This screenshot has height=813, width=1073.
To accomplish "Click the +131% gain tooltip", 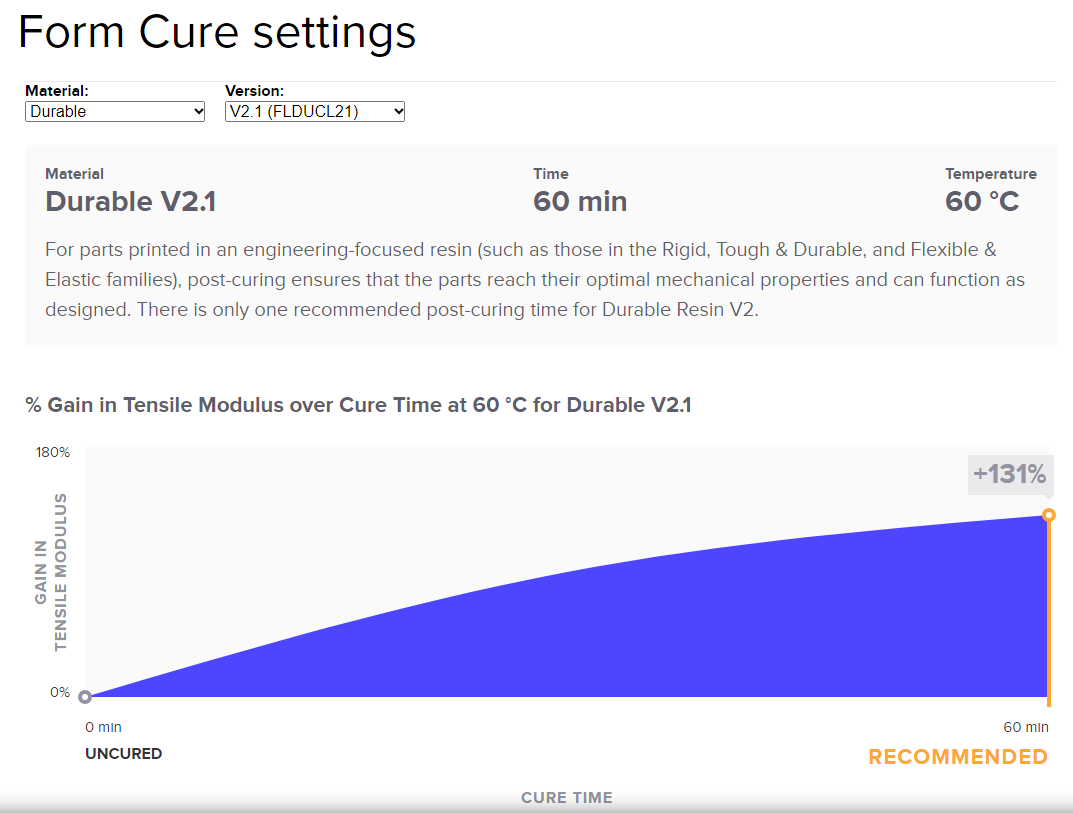I will coord(1009,474).
